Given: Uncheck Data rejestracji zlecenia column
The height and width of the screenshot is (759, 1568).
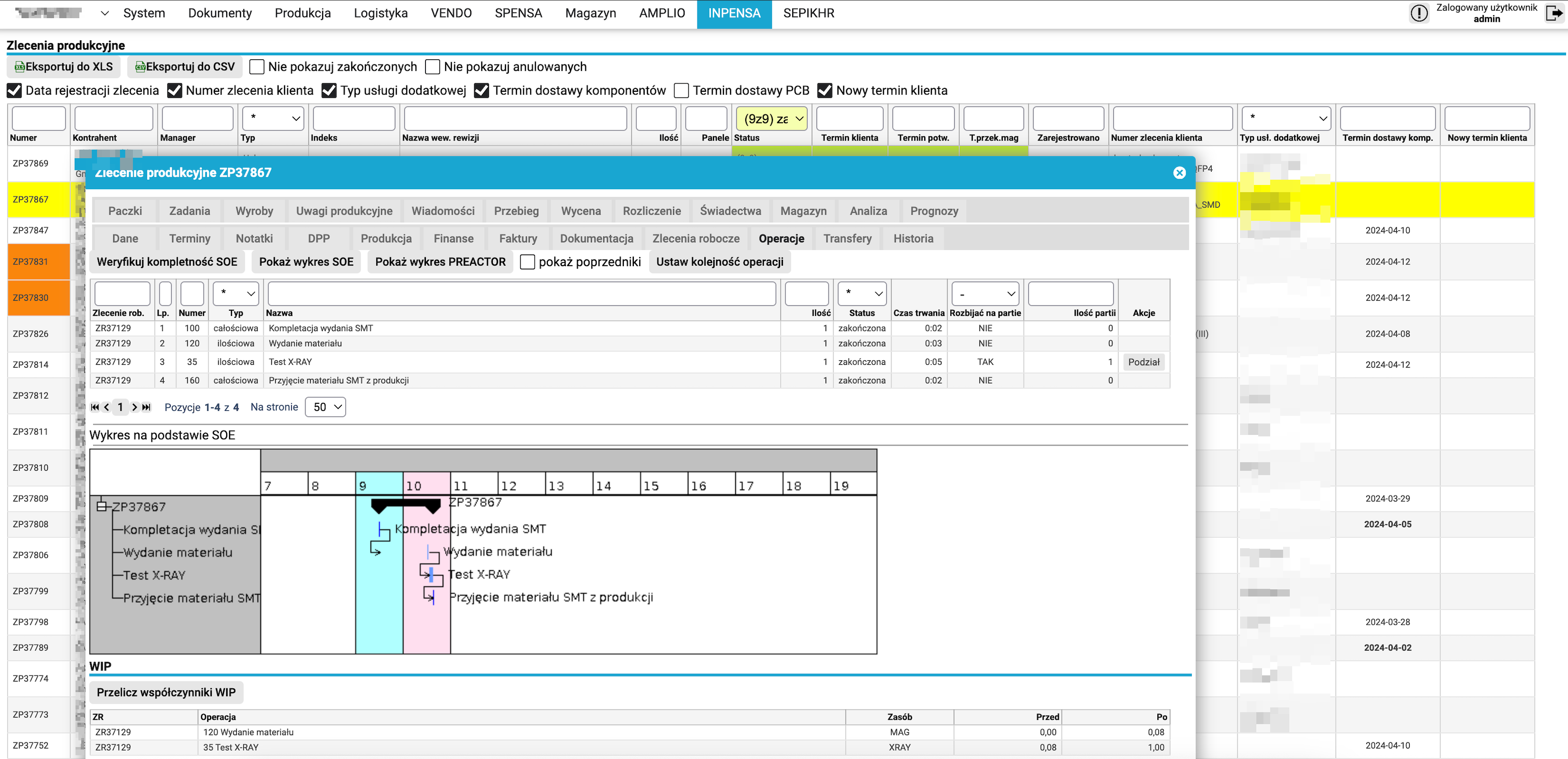Looking at the screenshot, I should 14,91.
